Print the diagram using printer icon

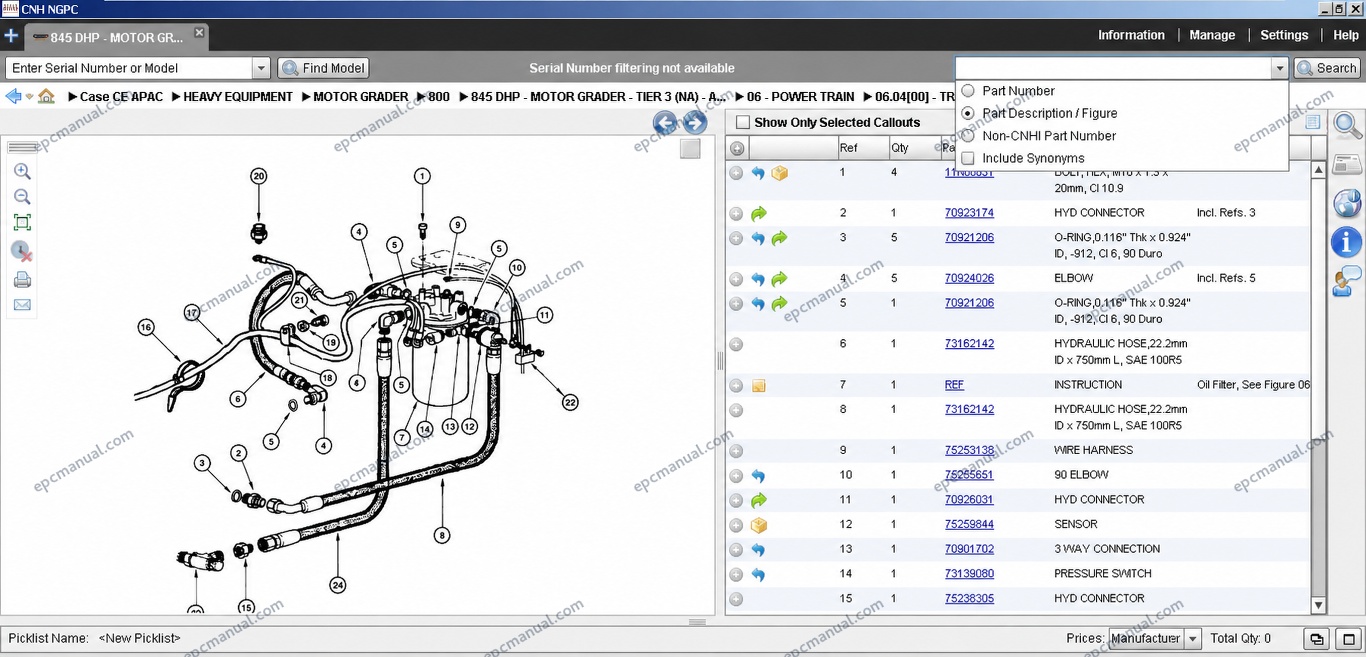pos(22,279)
